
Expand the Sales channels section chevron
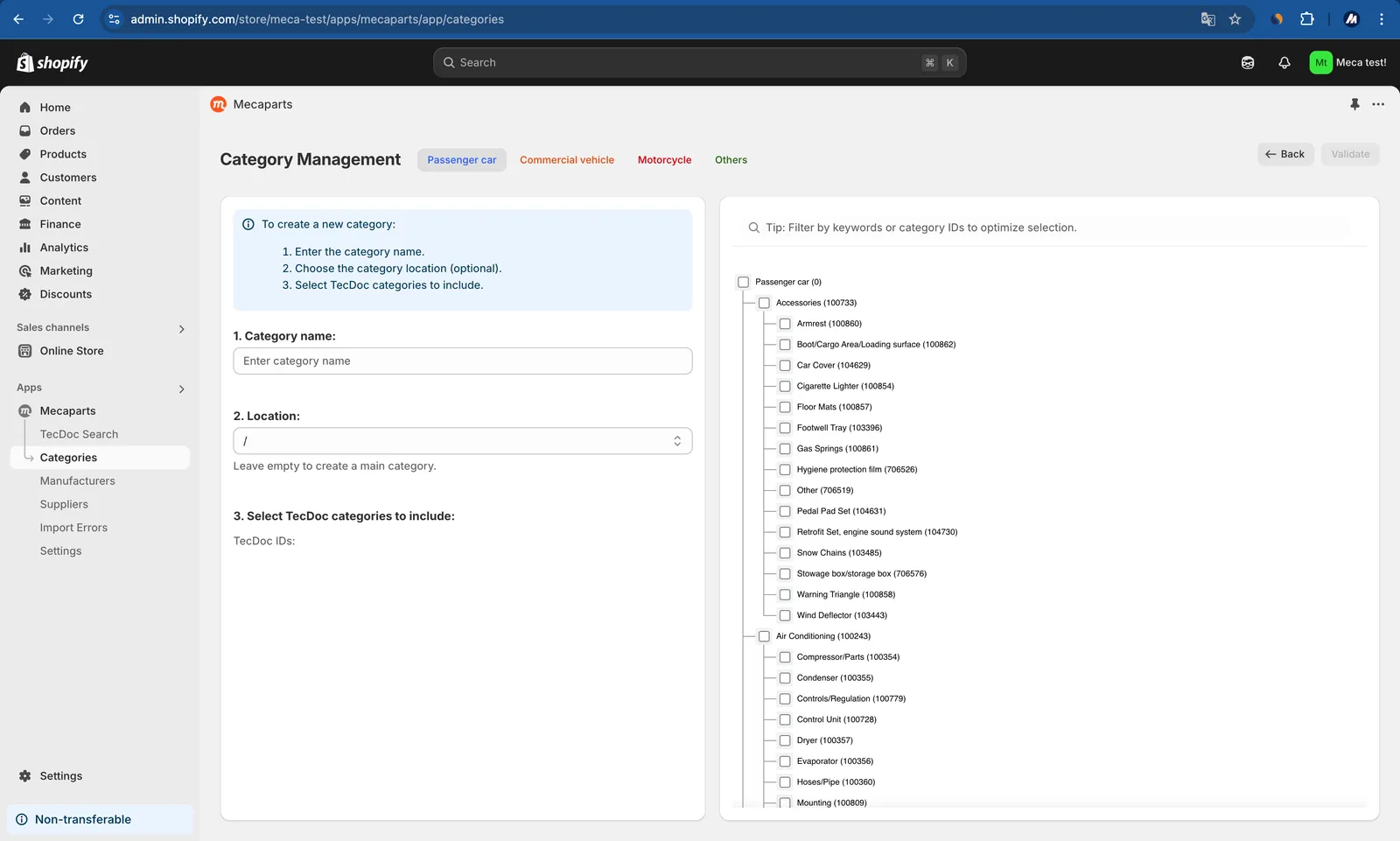point(181,329)
